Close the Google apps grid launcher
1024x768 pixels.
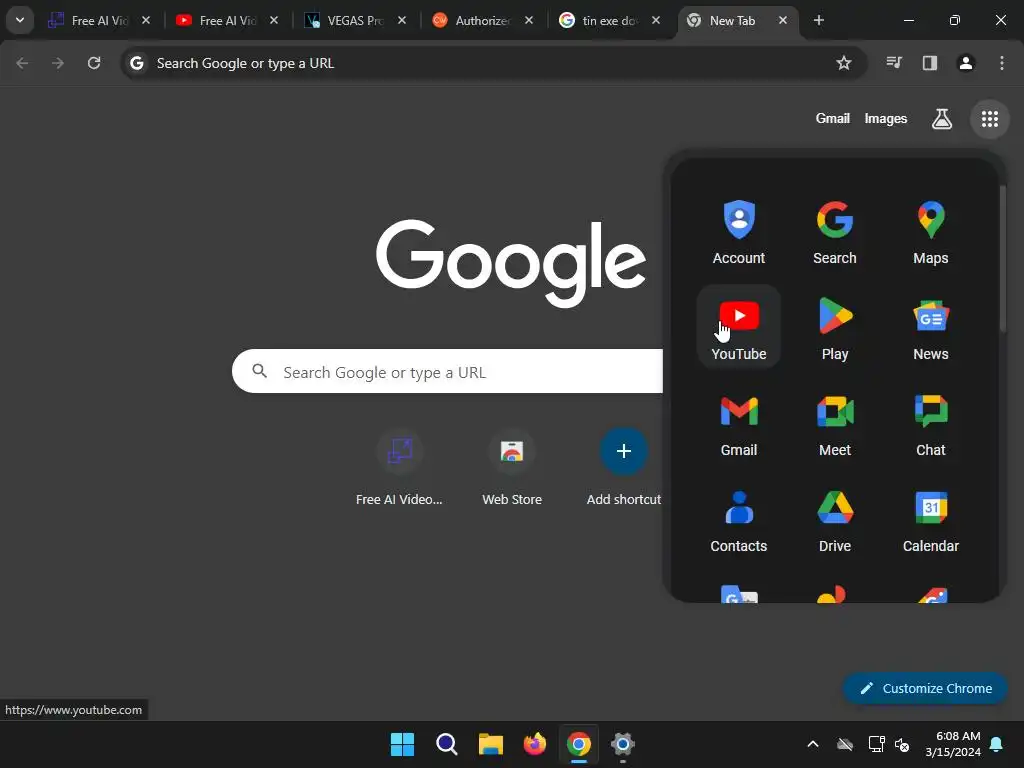tap(989, 119)
